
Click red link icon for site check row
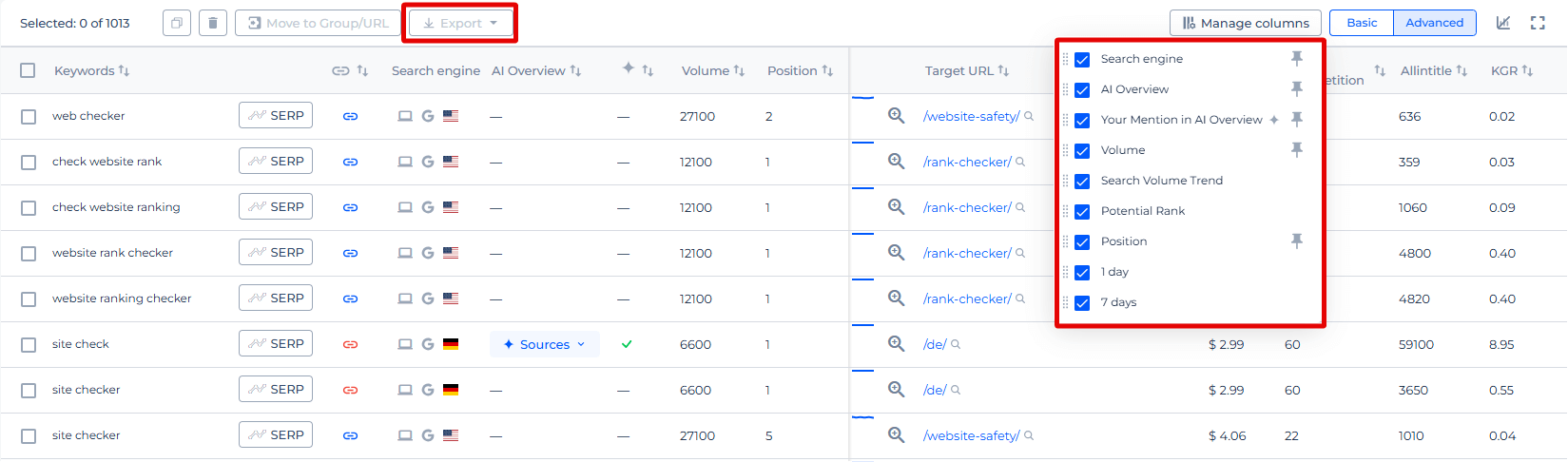350,344
